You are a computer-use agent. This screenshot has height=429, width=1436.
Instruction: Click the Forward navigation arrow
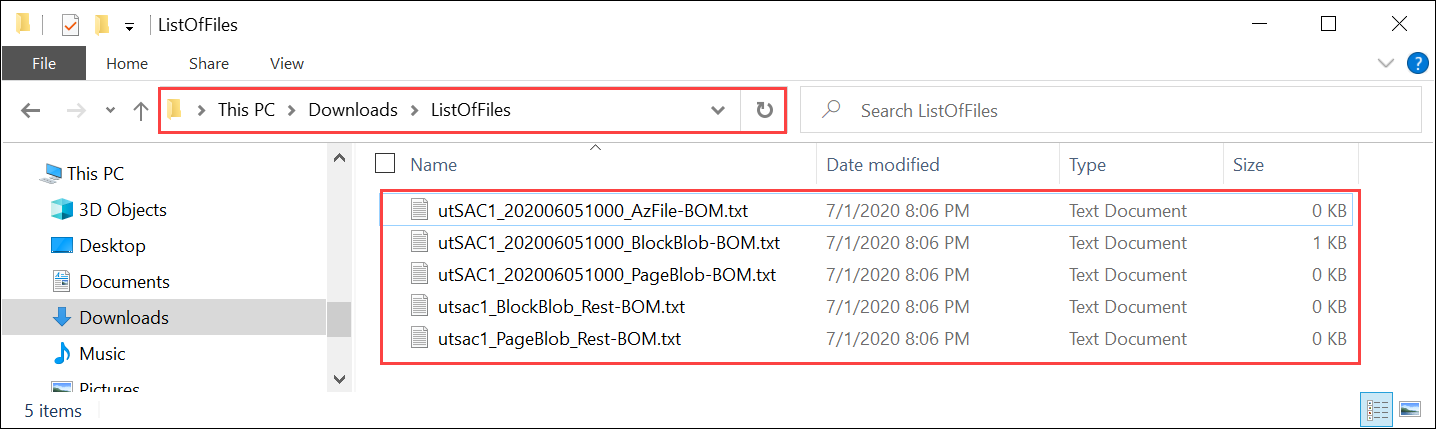77,111
